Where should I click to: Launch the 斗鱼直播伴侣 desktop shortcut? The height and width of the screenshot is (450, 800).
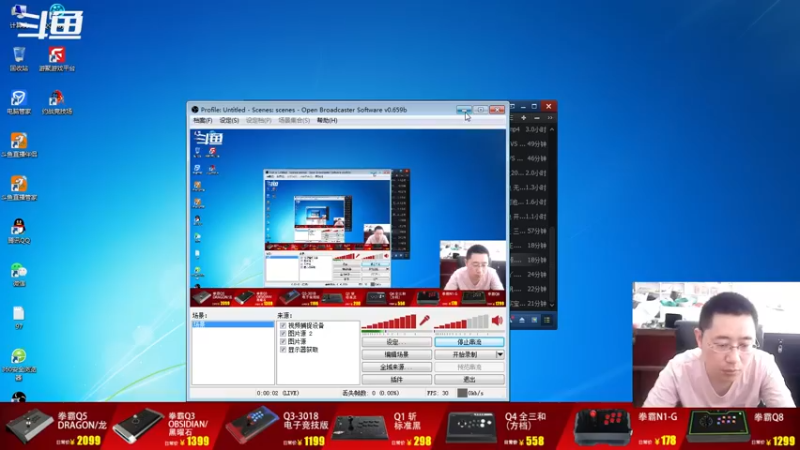(x=19, y=145)
